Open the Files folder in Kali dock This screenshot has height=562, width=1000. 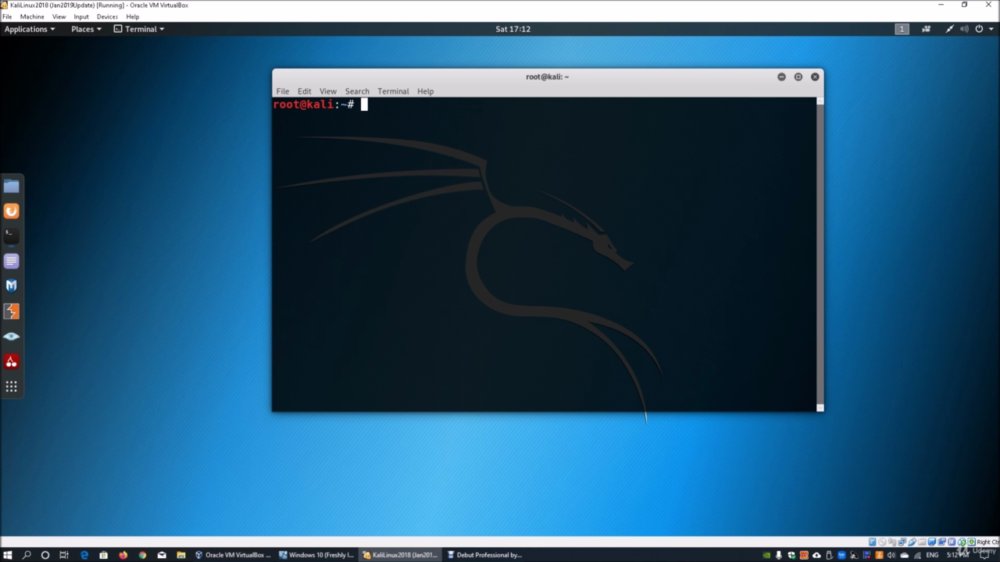click(11, 186)
